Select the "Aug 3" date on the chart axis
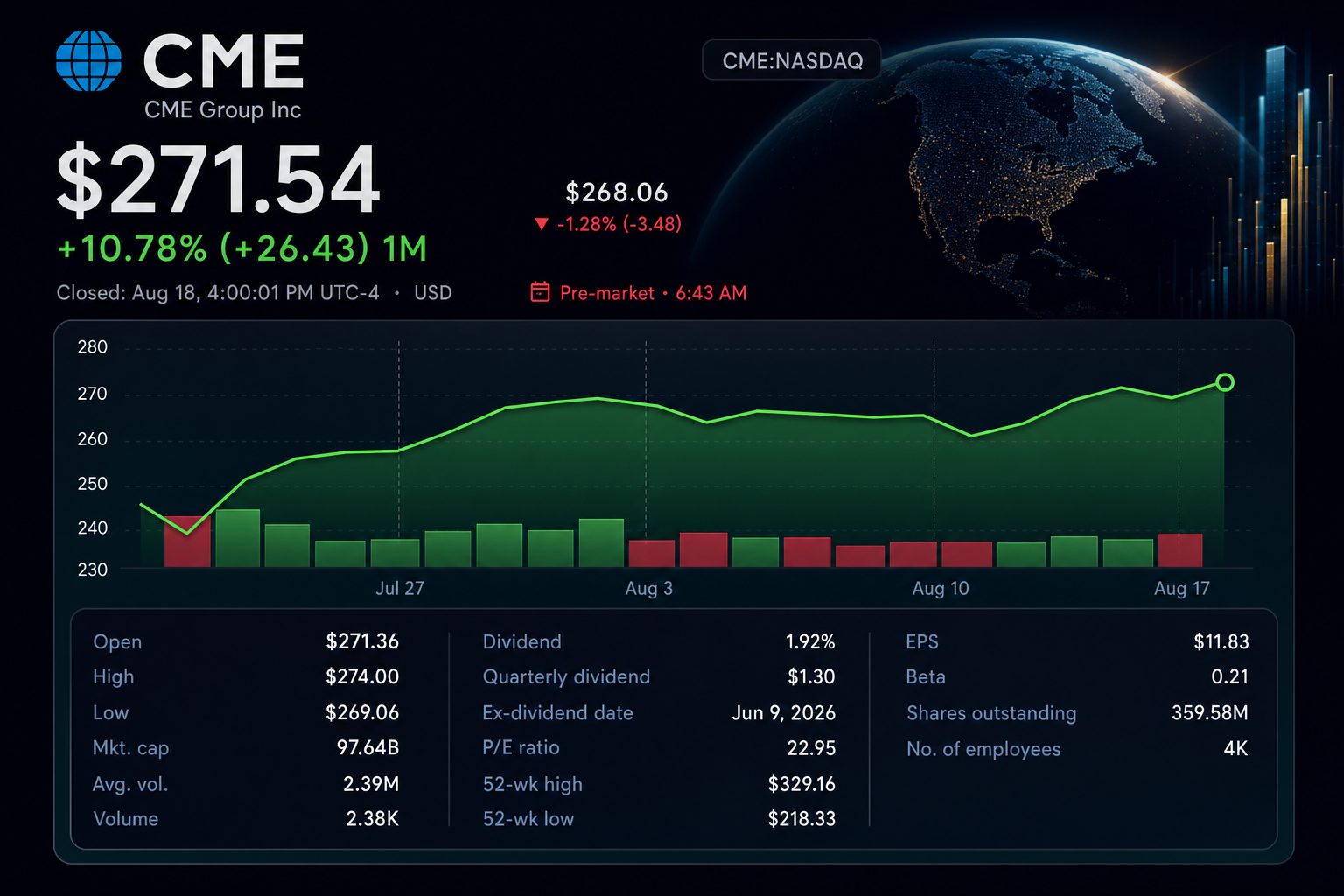This screenshot has height=896, width=1344. 649,588
